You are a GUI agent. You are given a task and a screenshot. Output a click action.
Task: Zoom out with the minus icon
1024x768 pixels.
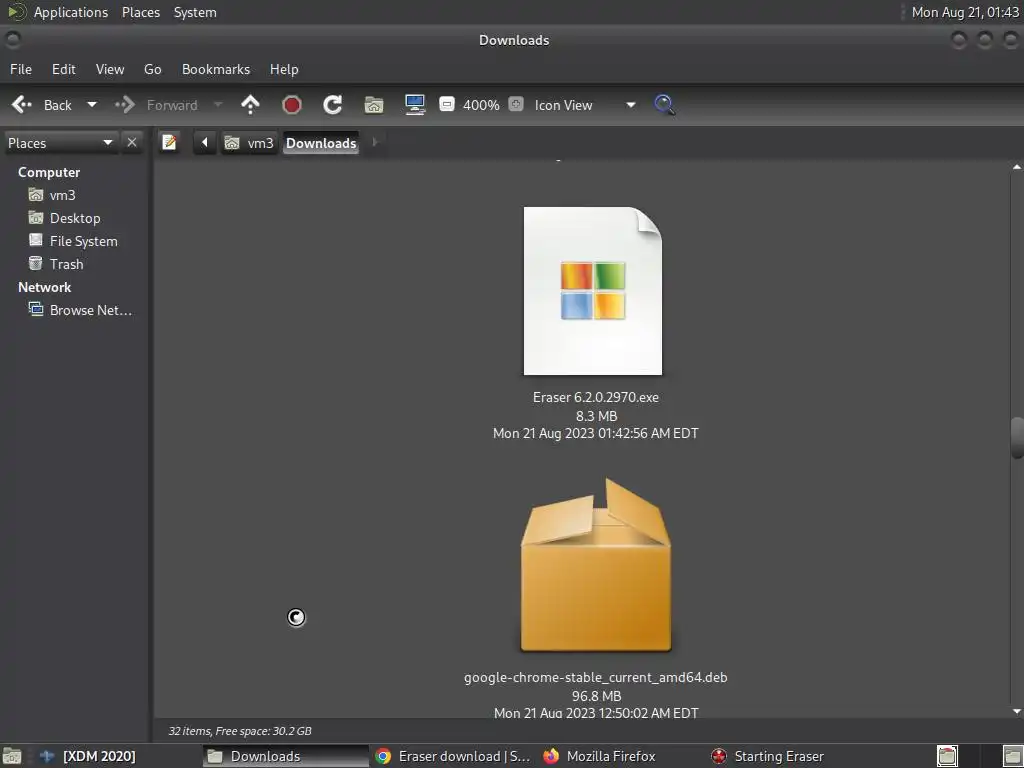(447, 104)
